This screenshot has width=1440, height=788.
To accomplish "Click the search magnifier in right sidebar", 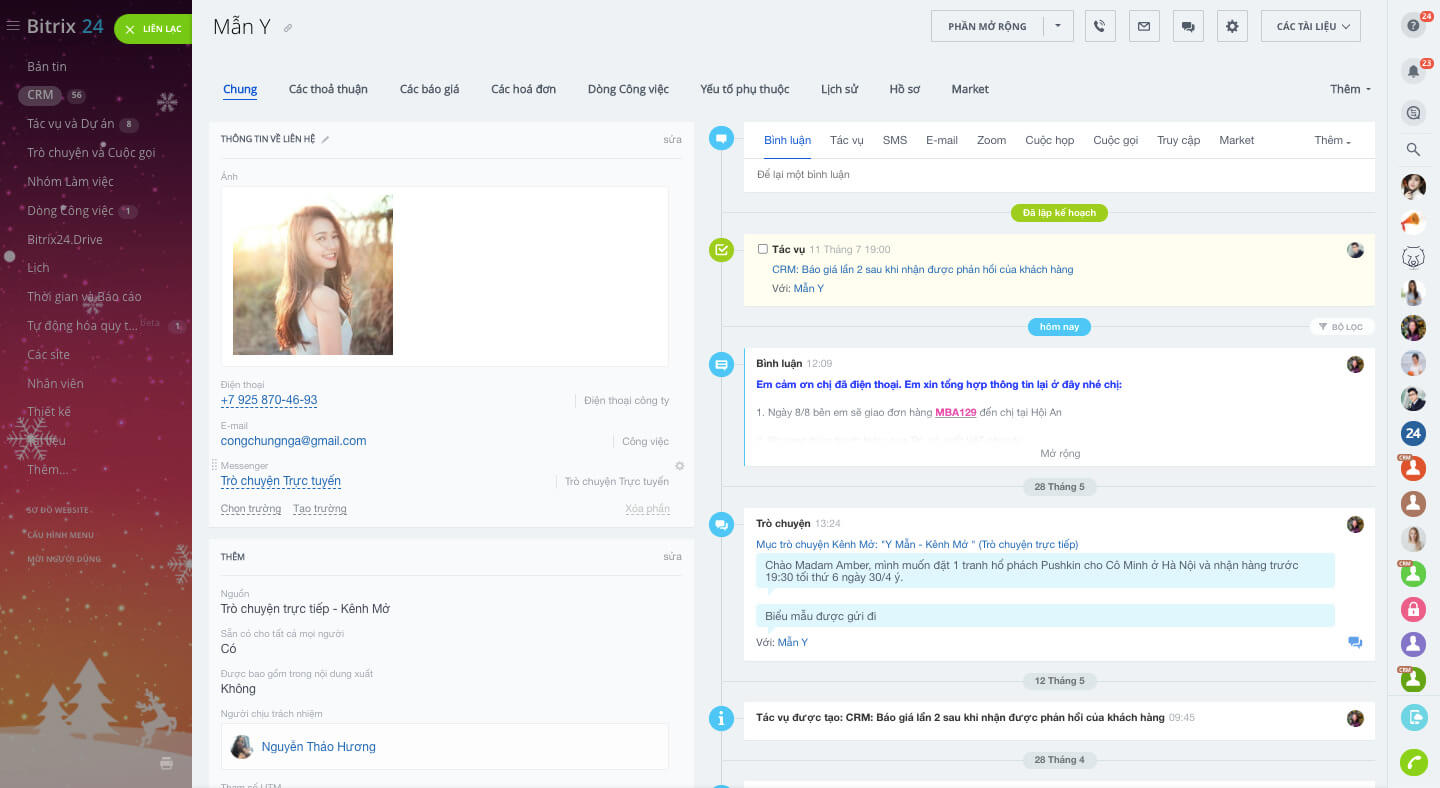I will (x=1413, y=150).
